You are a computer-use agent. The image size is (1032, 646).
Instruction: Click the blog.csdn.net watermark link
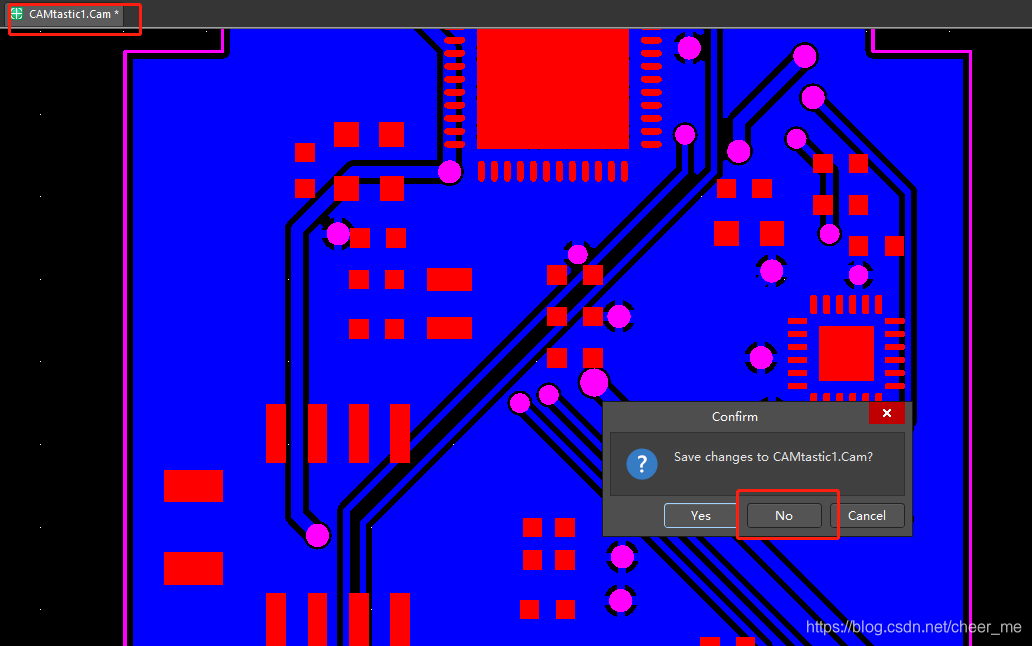913,627
